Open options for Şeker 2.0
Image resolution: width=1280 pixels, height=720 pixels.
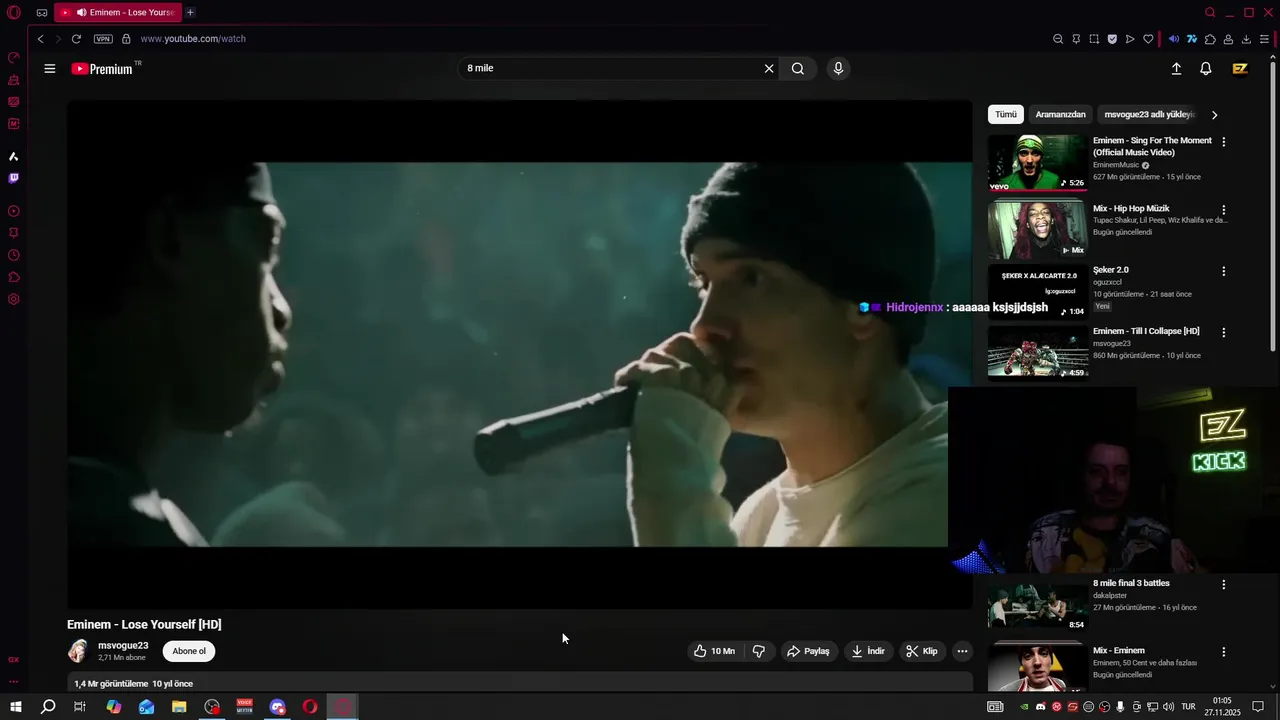tap(1223, 271)
